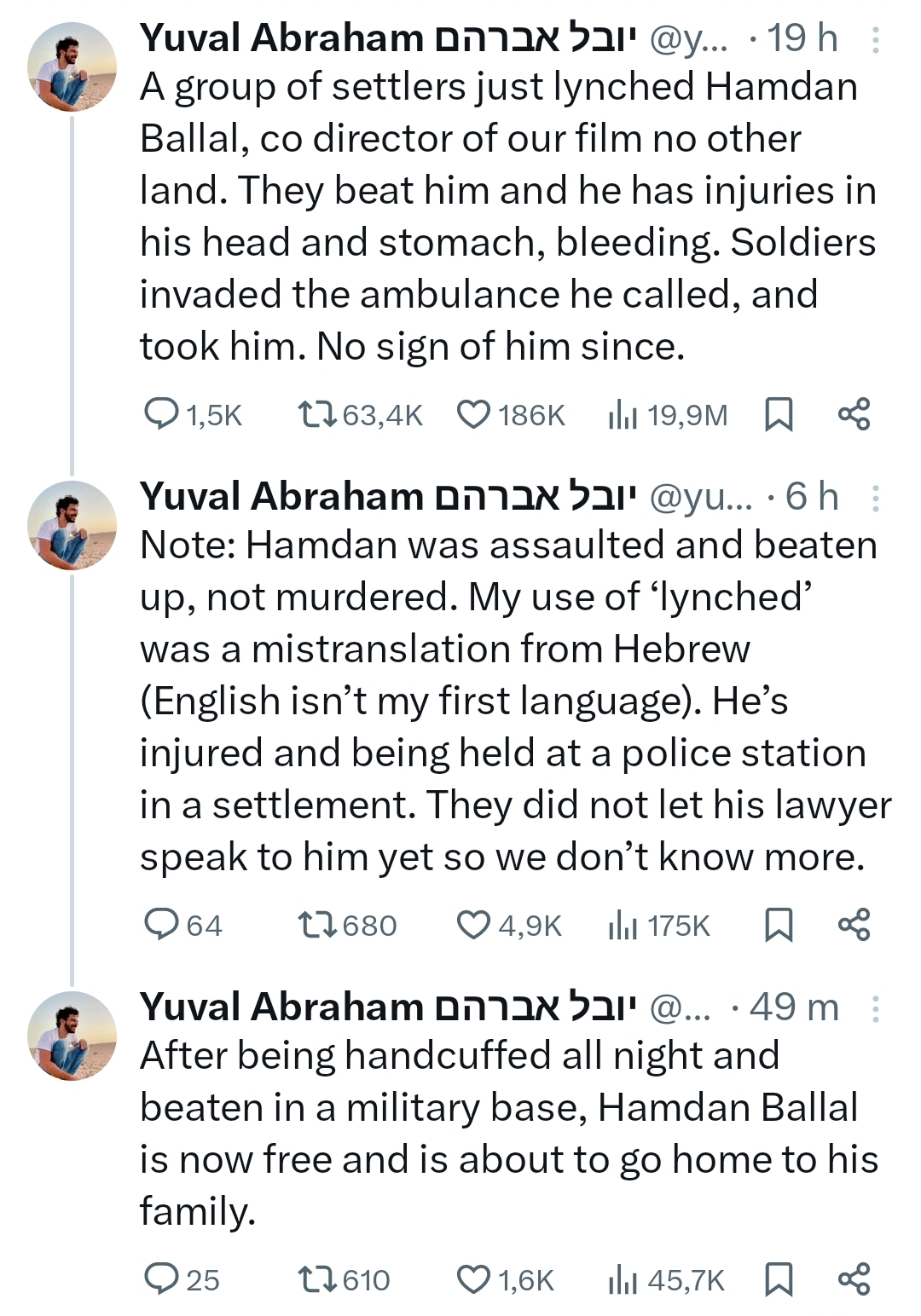Reply to the tweet with 25 comments

(x=161, y=1278)
